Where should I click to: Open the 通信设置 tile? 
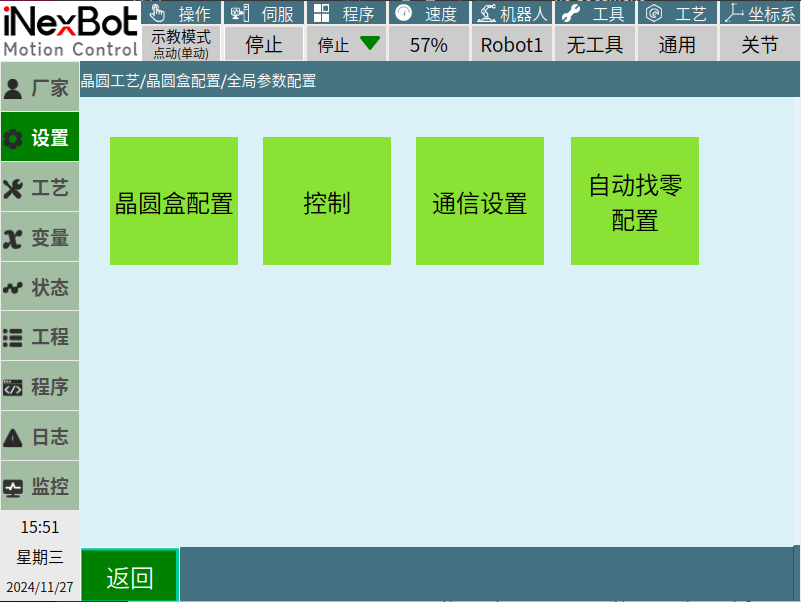[480, 202]
